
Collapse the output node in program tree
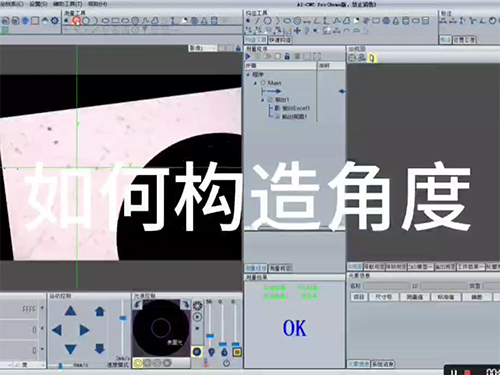tap(262, 100)
